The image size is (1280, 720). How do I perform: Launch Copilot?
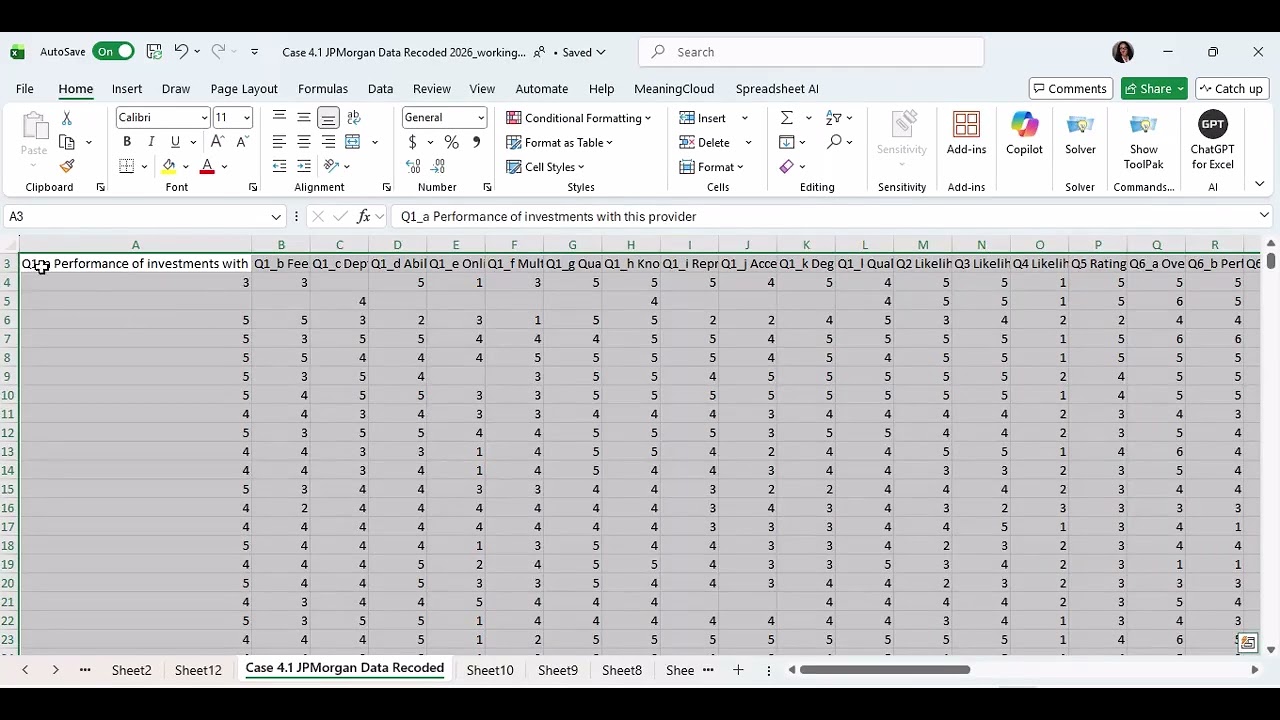(x=1024, y=134)
